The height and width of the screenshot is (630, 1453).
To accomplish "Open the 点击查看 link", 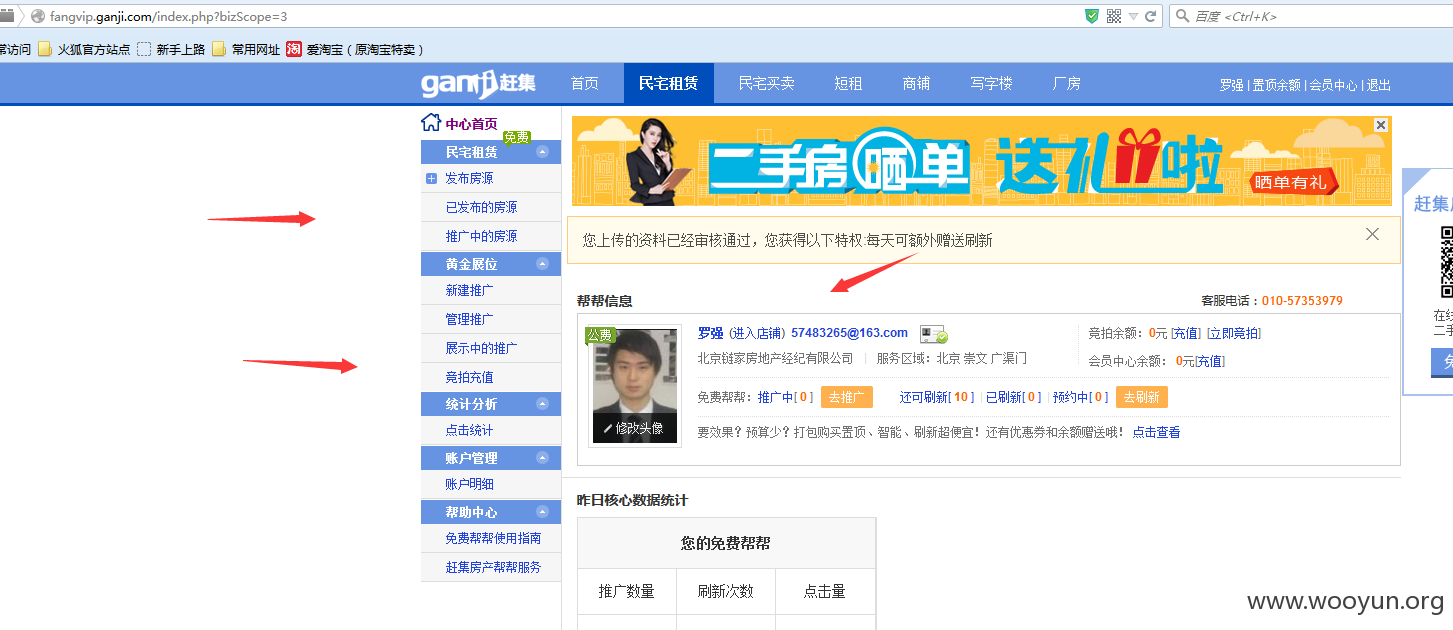I will [x=1156, y=433].
